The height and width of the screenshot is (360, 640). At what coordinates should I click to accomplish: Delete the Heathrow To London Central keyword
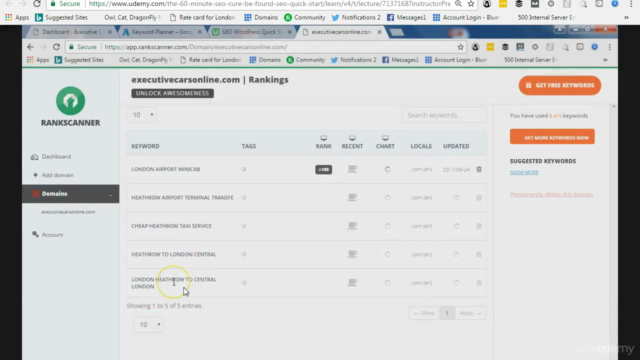coord(479,254)
